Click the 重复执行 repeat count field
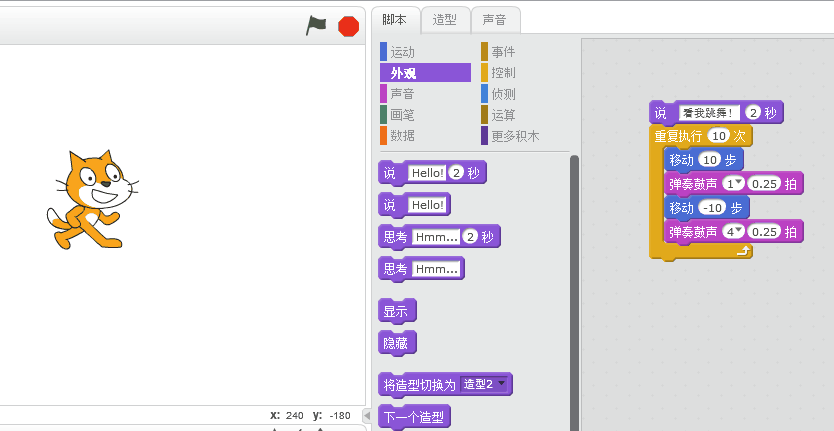 719,136
